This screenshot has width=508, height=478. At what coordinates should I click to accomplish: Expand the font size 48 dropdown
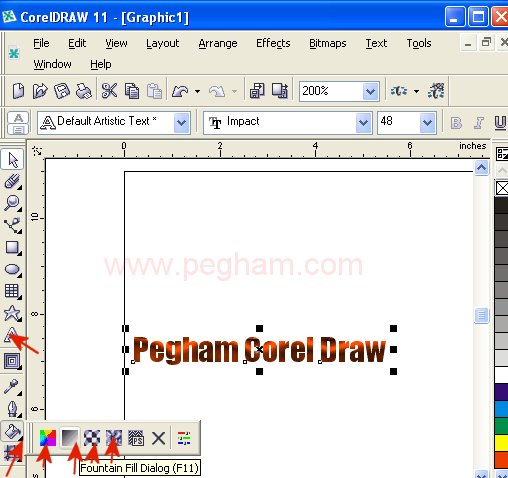coord(428,123)
